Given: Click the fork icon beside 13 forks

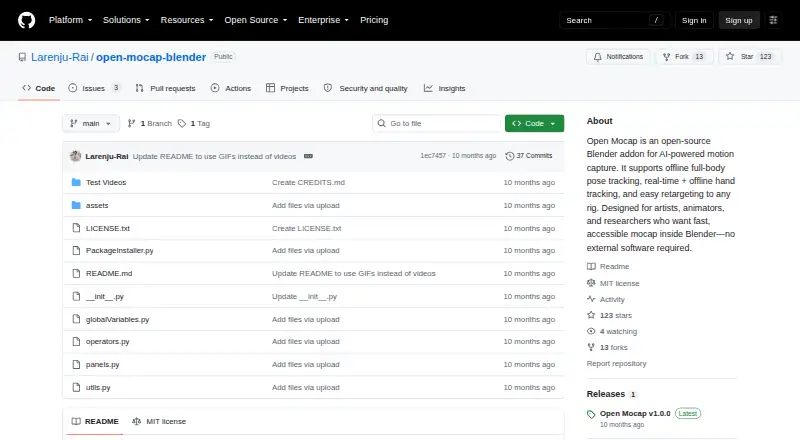Looking at the screenshot, I should pyautogui.click(x=591, y=347).
